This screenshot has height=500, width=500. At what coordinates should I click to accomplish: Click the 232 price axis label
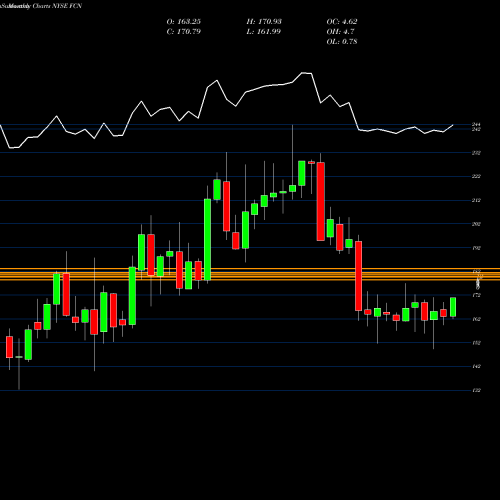point(476,153)
